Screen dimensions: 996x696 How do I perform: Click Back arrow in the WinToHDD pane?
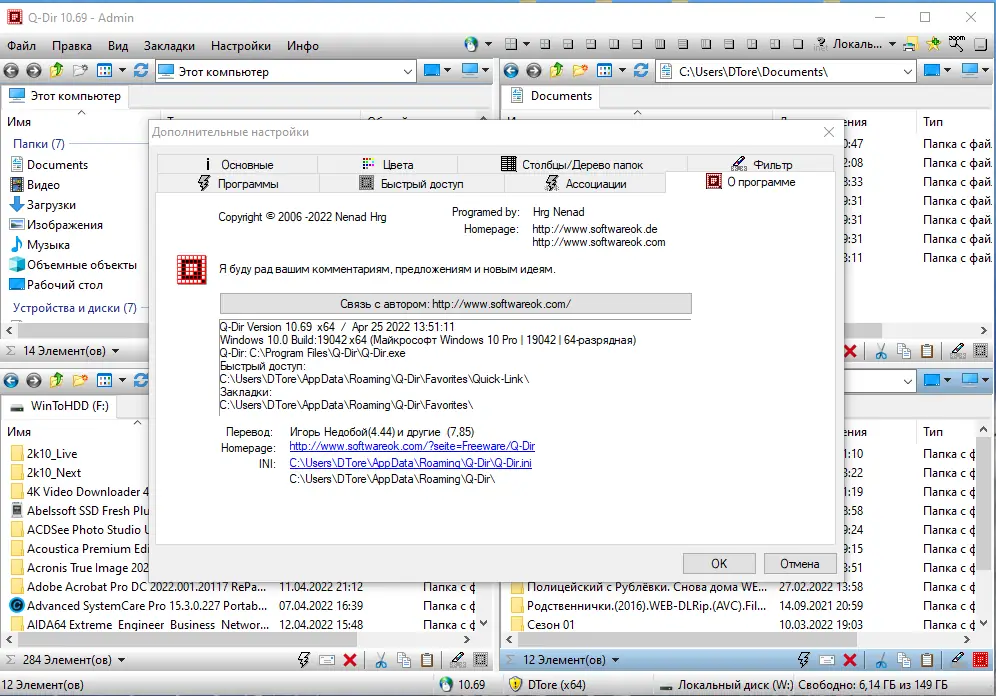pyautogui.click(x=11, y=380)
